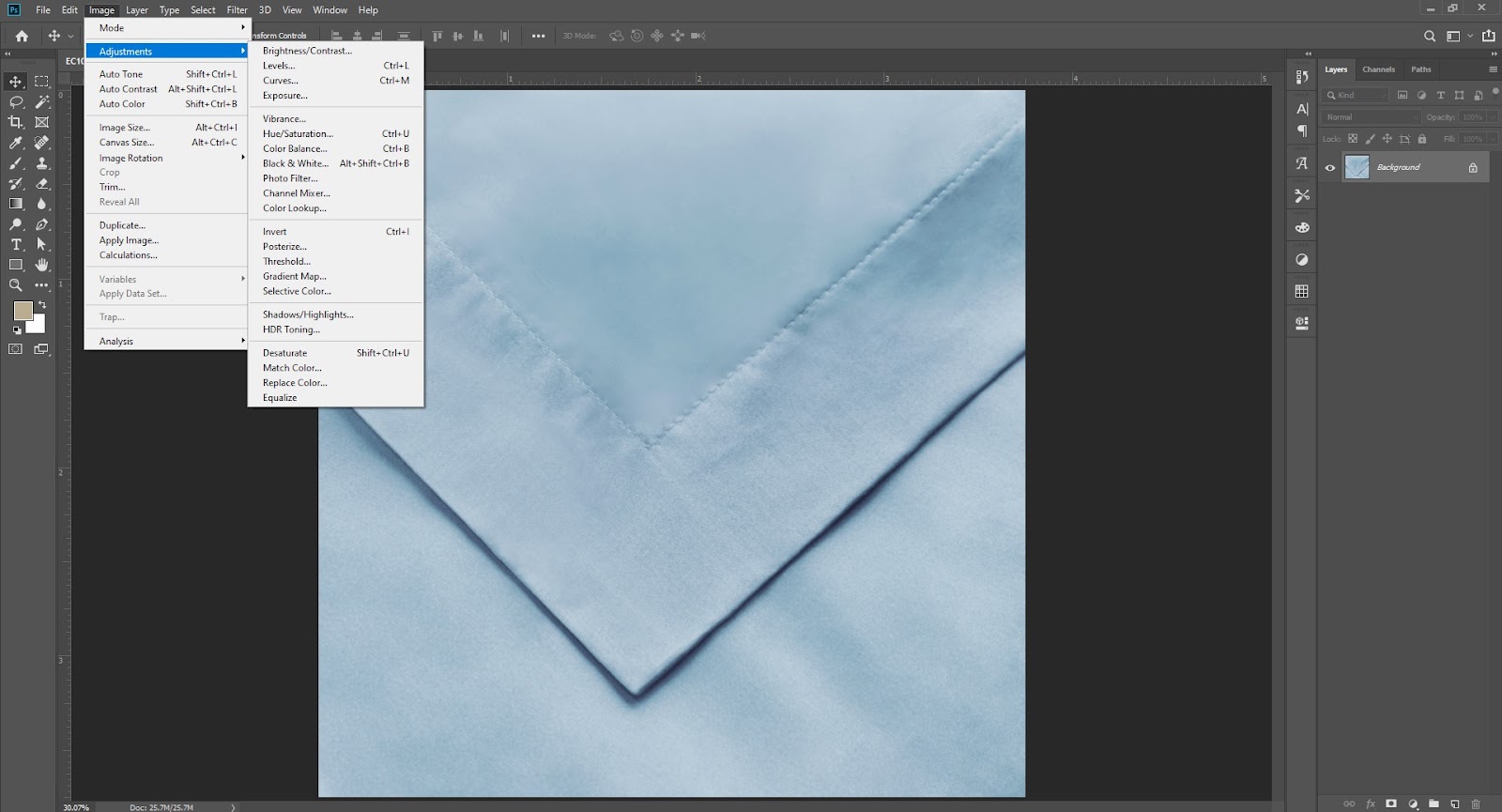The width and height of the screenshot is (1502, 812).
Task: Click the Background layer thumbnail
Action: click(1356, 167)
